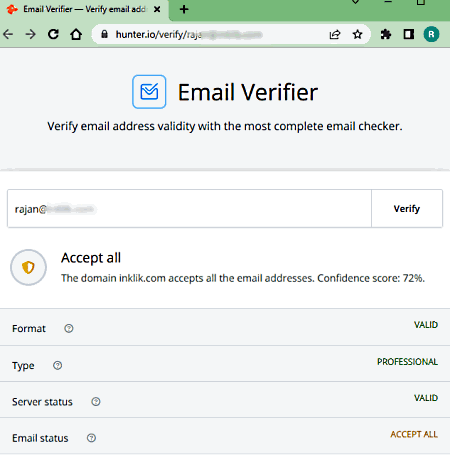Image resolution: width=450 pixels, height=475 pixels.
Task: Open the extensions puzzle icon
Action: pos(386,34)
